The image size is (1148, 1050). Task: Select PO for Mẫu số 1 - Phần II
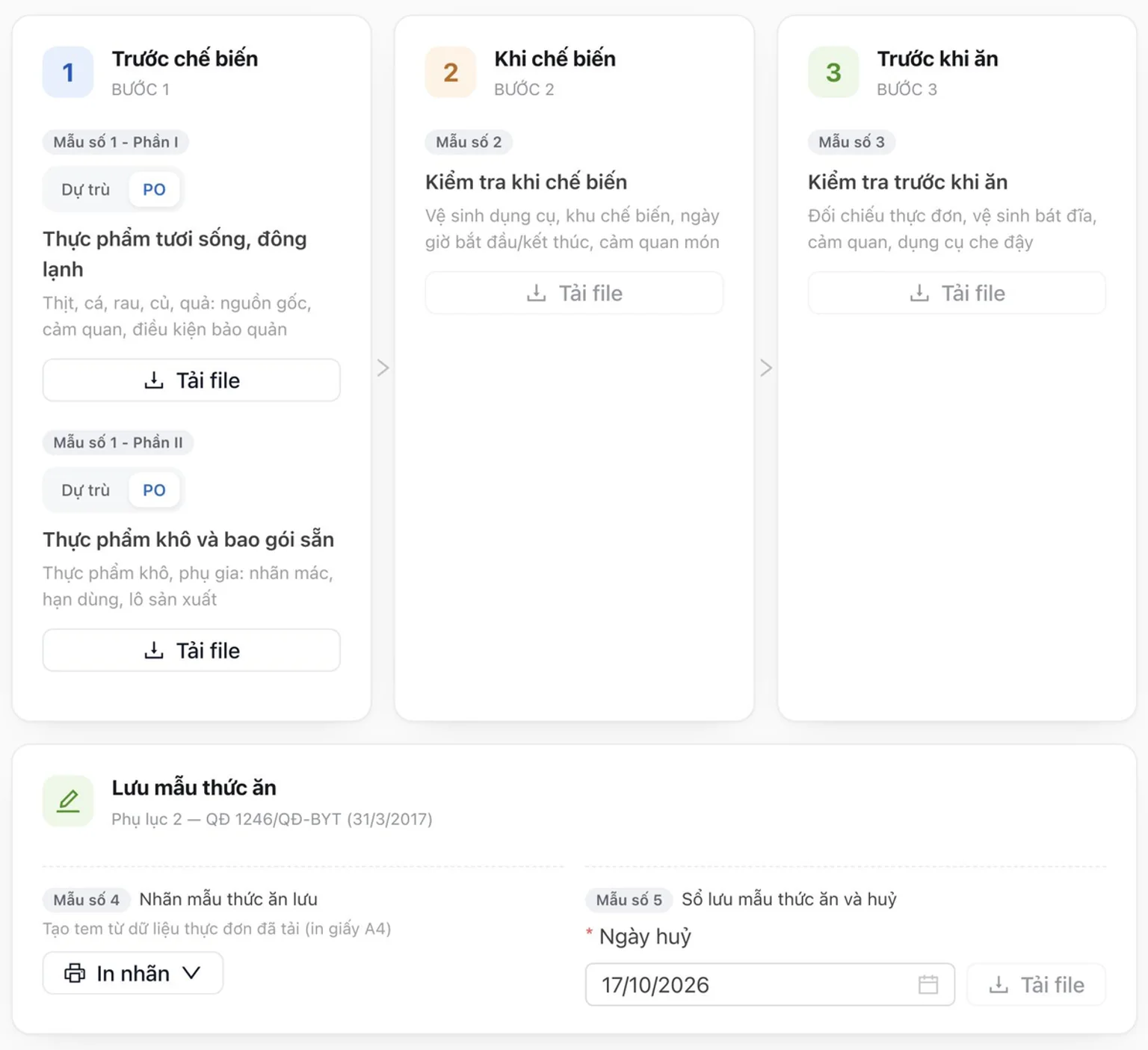(x=154, y=490)
